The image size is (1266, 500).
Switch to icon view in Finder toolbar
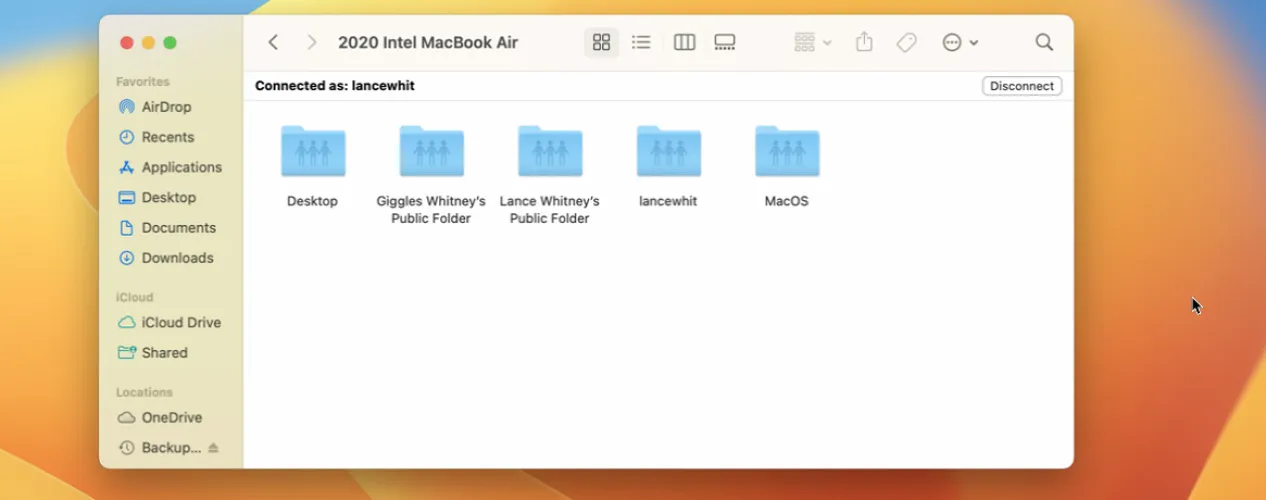click(x=601, y=42)
